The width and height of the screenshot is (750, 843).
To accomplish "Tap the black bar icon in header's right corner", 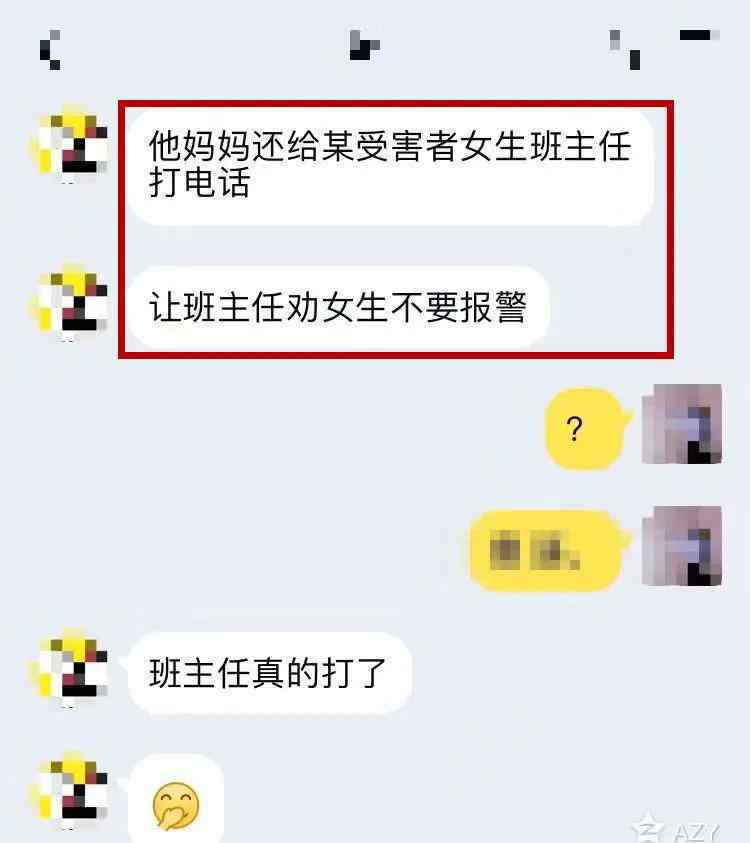I will tap(699, 35).
